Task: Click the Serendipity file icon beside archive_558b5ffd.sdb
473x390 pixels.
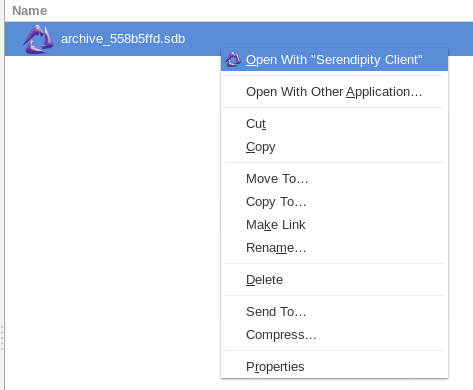Action: (x=38, y=39)
